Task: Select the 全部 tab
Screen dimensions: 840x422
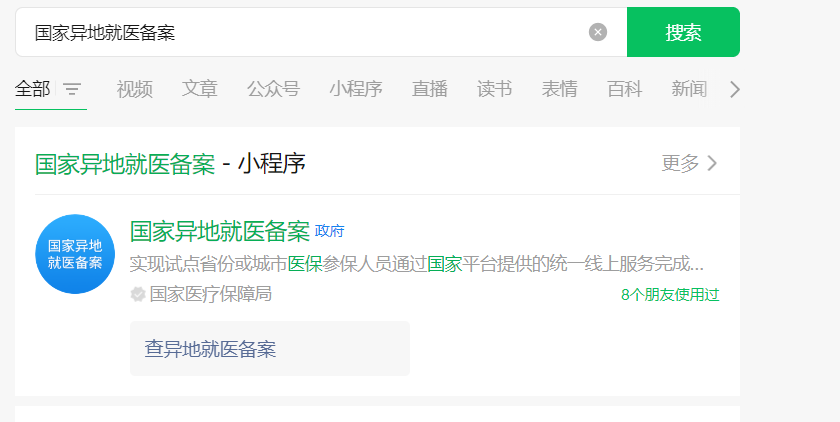Action: (x=32, y=89)
